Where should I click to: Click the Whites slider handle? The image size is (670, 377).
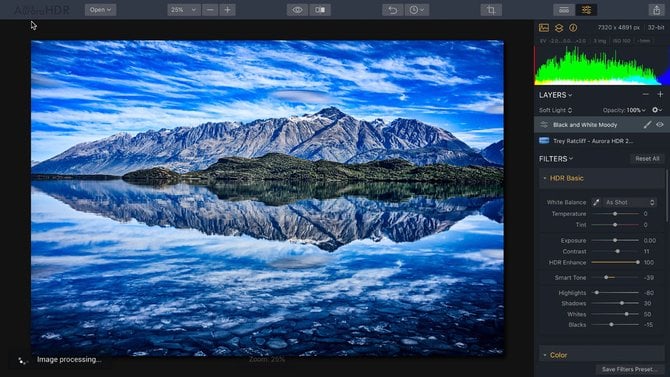626,314
